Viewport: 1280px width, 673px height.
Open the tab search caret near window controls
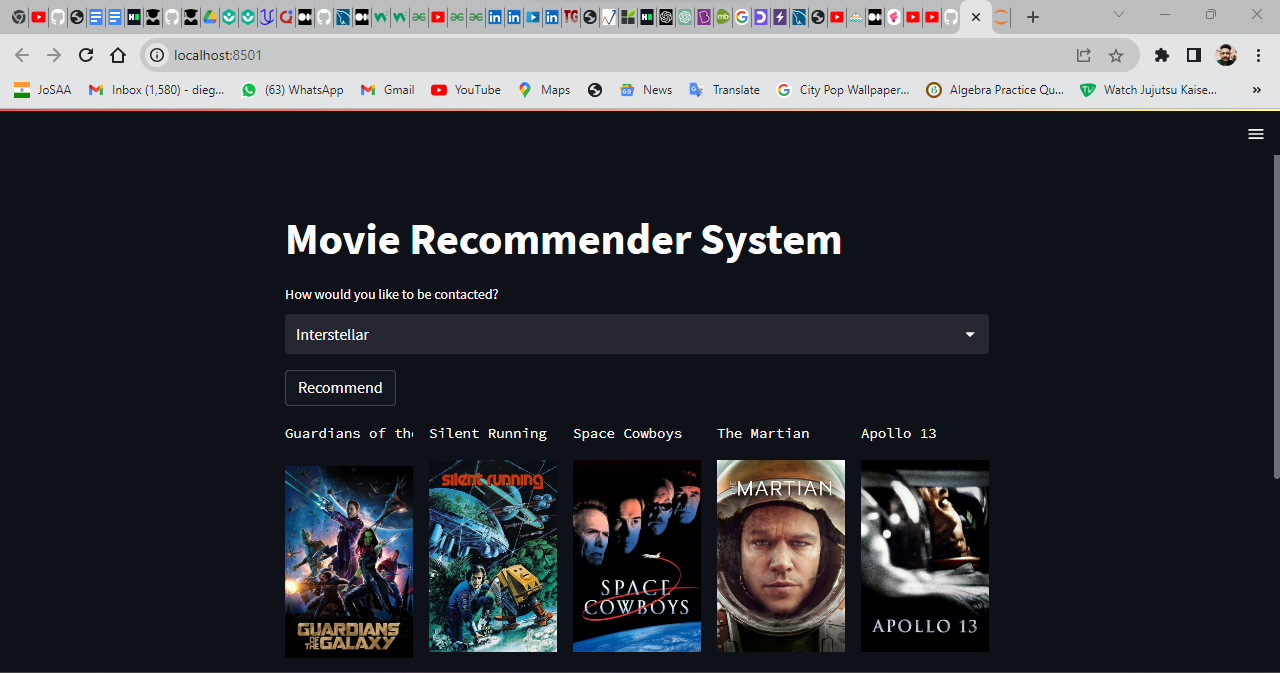click(1119, 15)
